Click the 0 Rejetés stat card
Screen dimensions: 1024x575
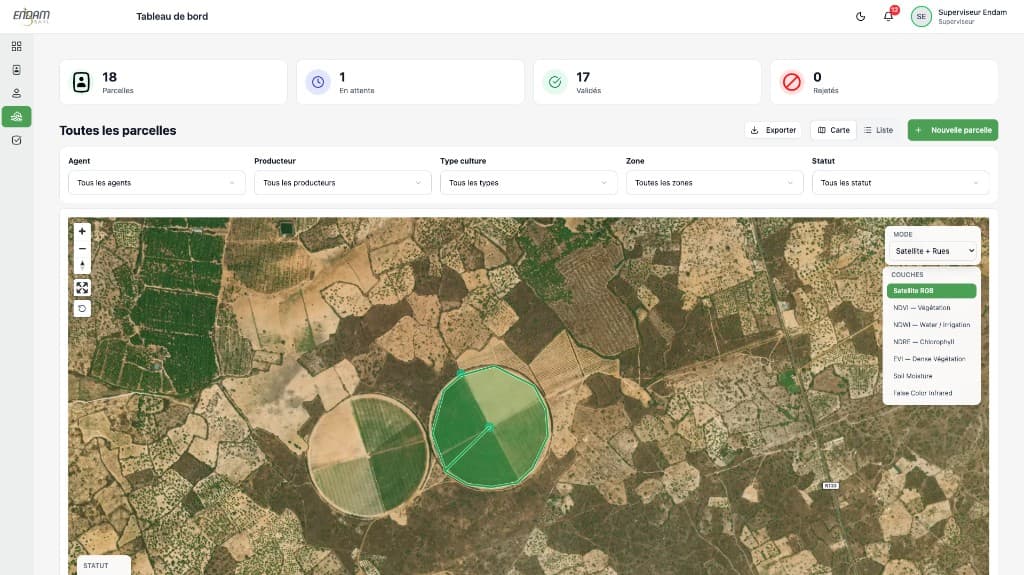pyautogui.click(x=884, y=82)
